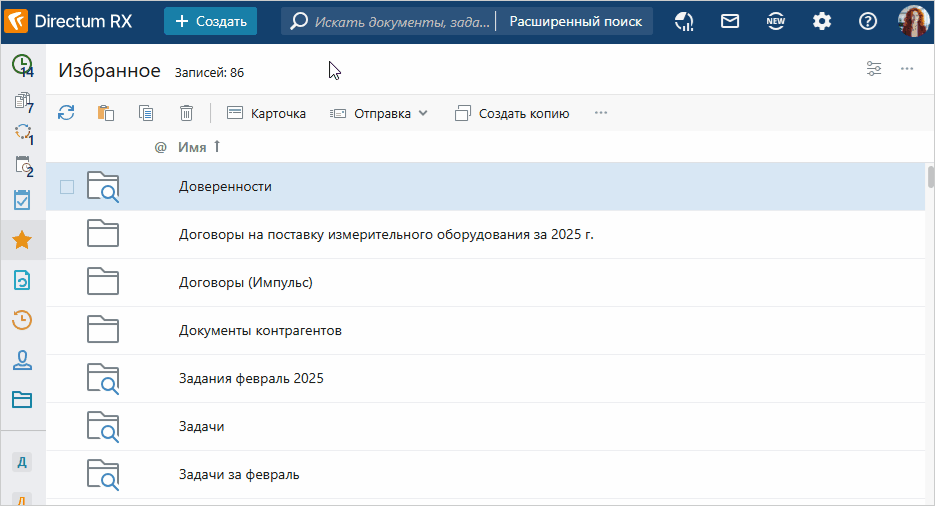Screen dimensions: 935x506
Task: Click the trash delete icon
Action: [x=186, y=113]
